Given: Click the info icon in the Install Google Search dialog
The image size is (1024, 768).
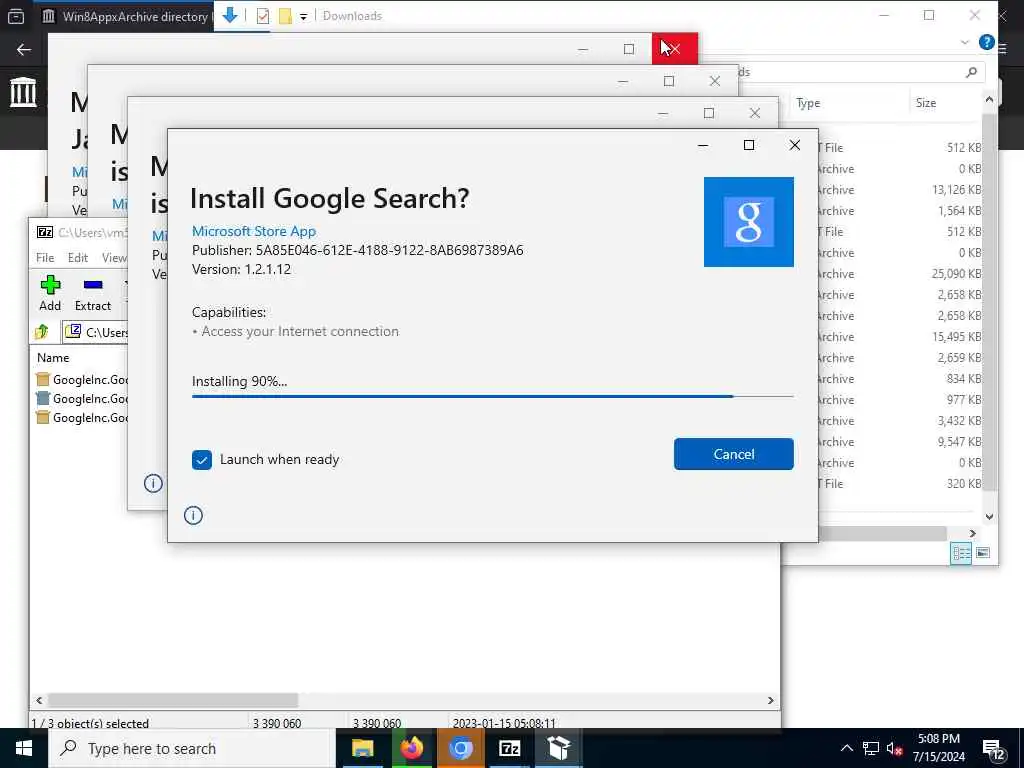Looking at the screenshot, I should point(193,515).
